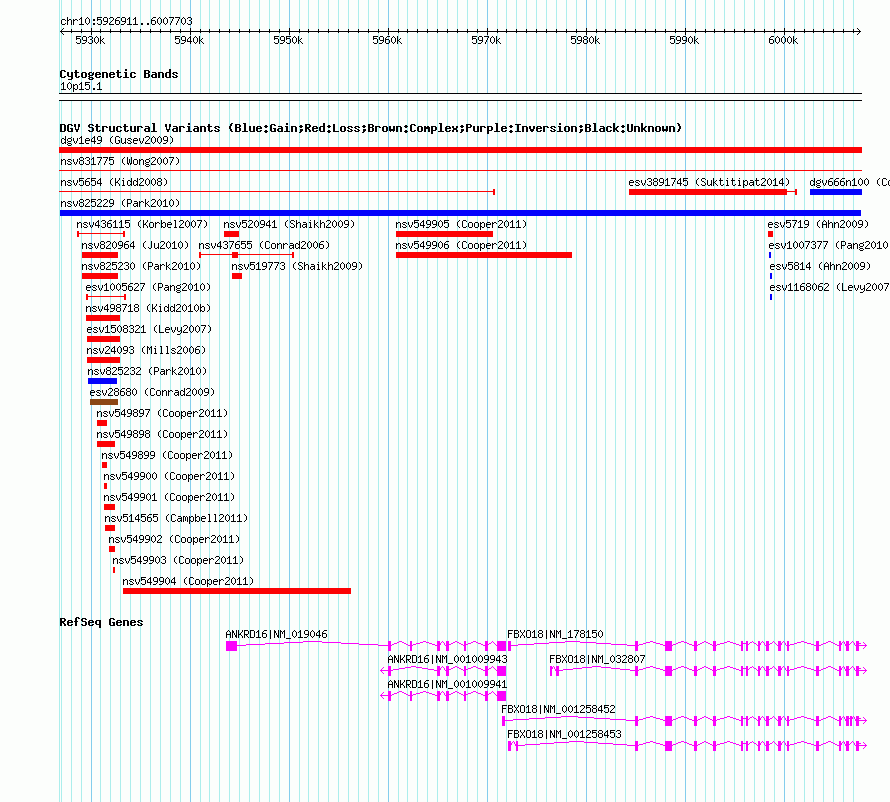Click the nsv437655 (Conrad2006) label

pos(264,245)
